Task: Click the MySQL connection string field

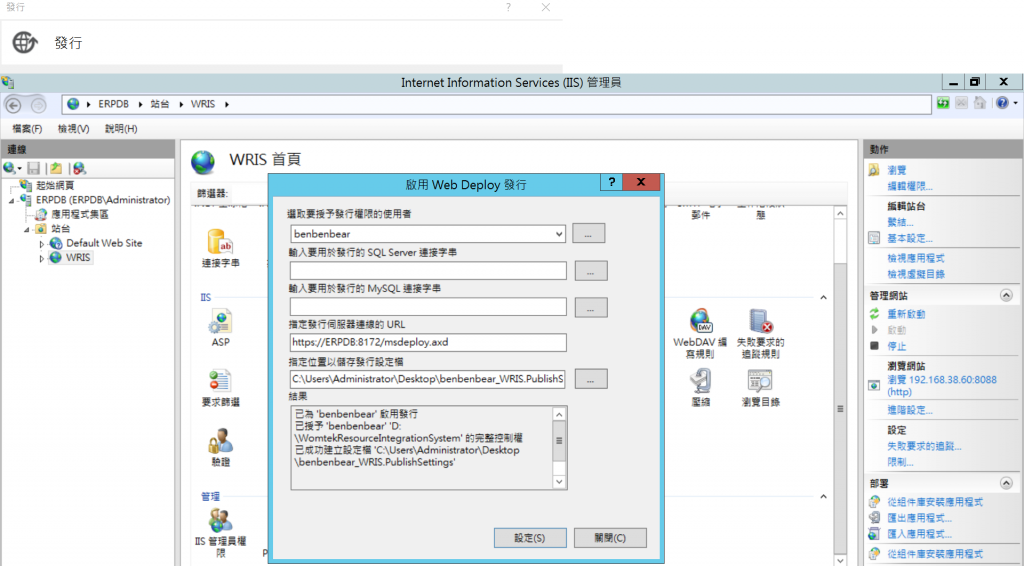Action: (428, 307)
